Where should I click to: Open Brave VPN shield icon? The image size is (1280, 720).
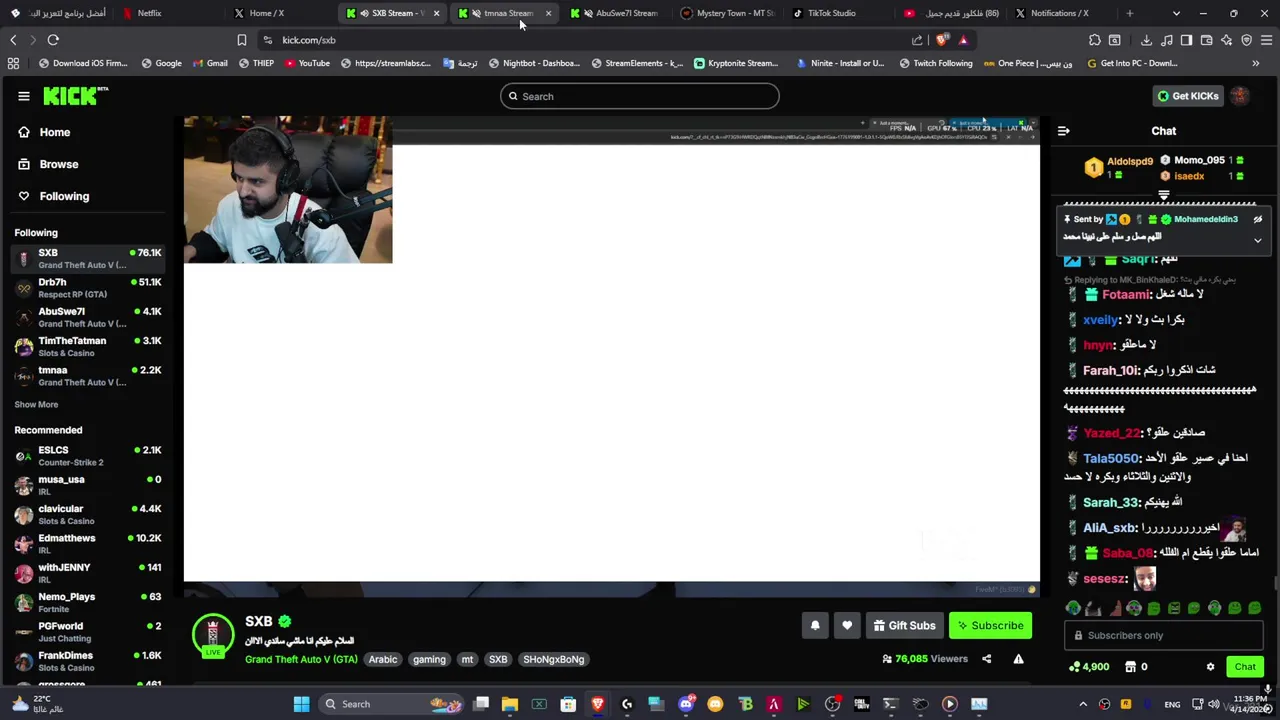point(1246,40)
